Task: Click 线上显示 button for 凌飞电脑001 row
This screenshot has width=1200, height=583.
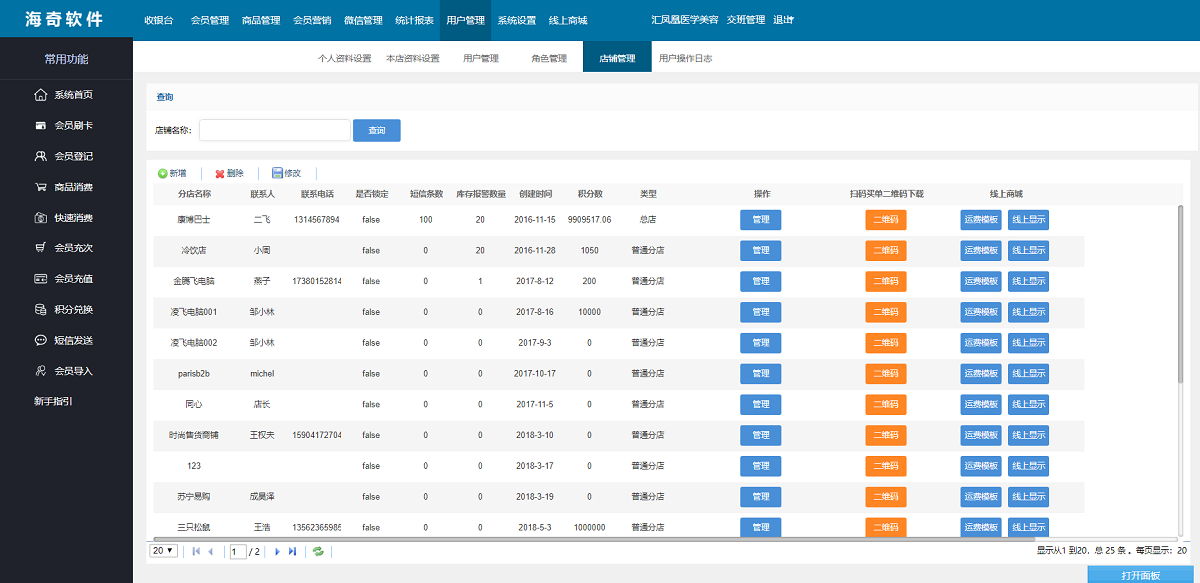Action: (1029, 312)
